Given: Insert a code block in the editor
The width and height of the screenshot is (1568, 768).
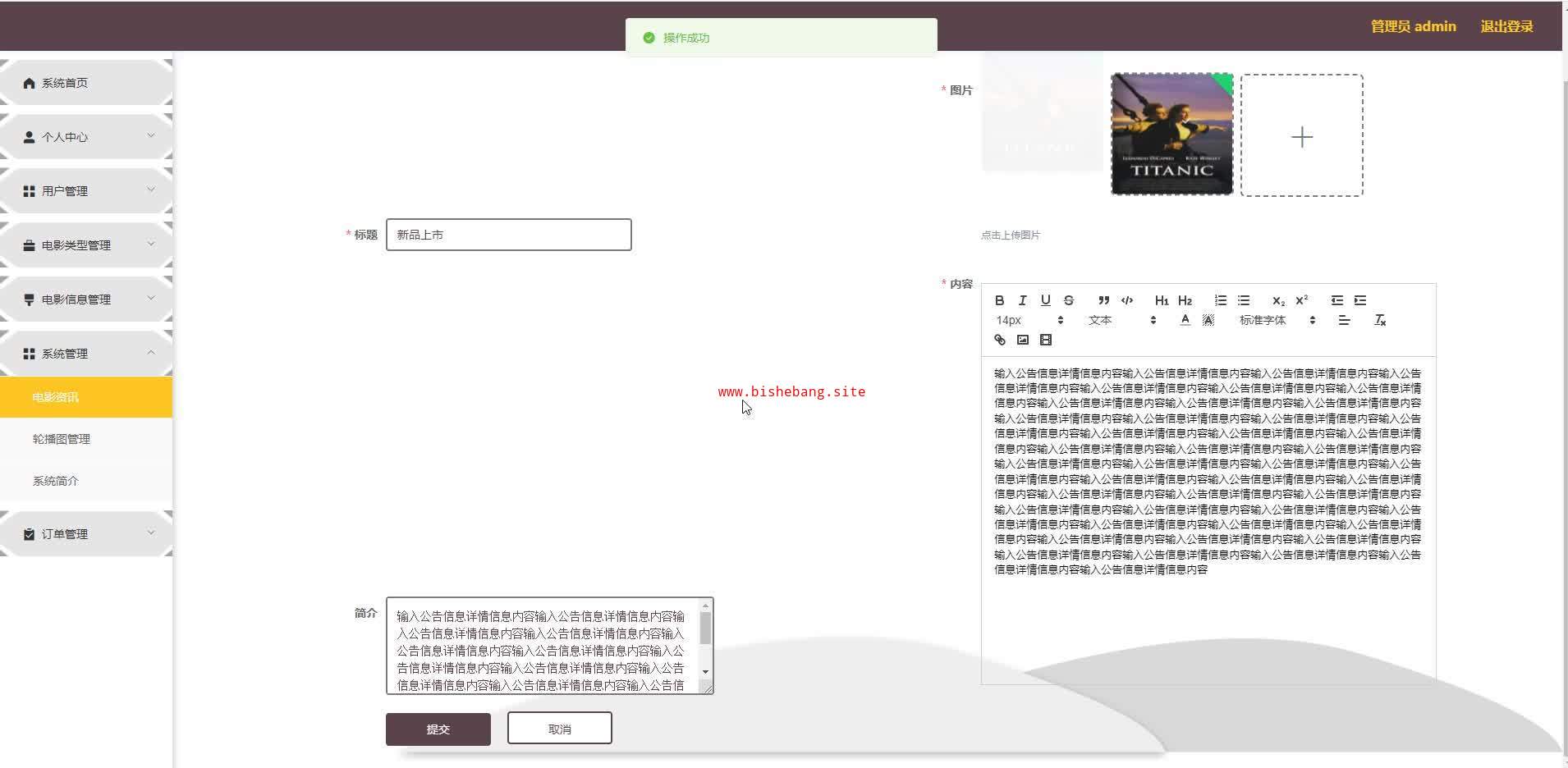Looking at the screenshot, I should [1127, 300].
